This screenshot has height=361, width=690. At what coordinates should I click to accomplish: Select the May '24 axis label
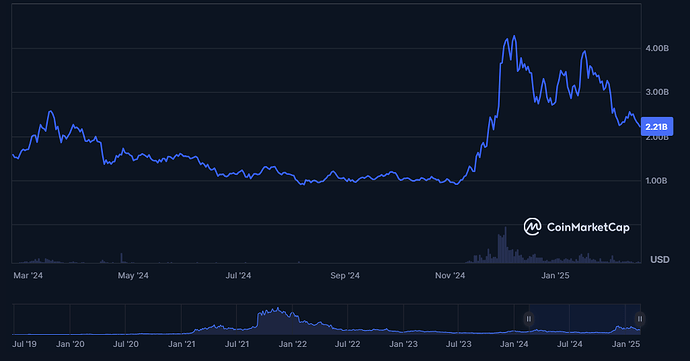click(x=133, y=276)
